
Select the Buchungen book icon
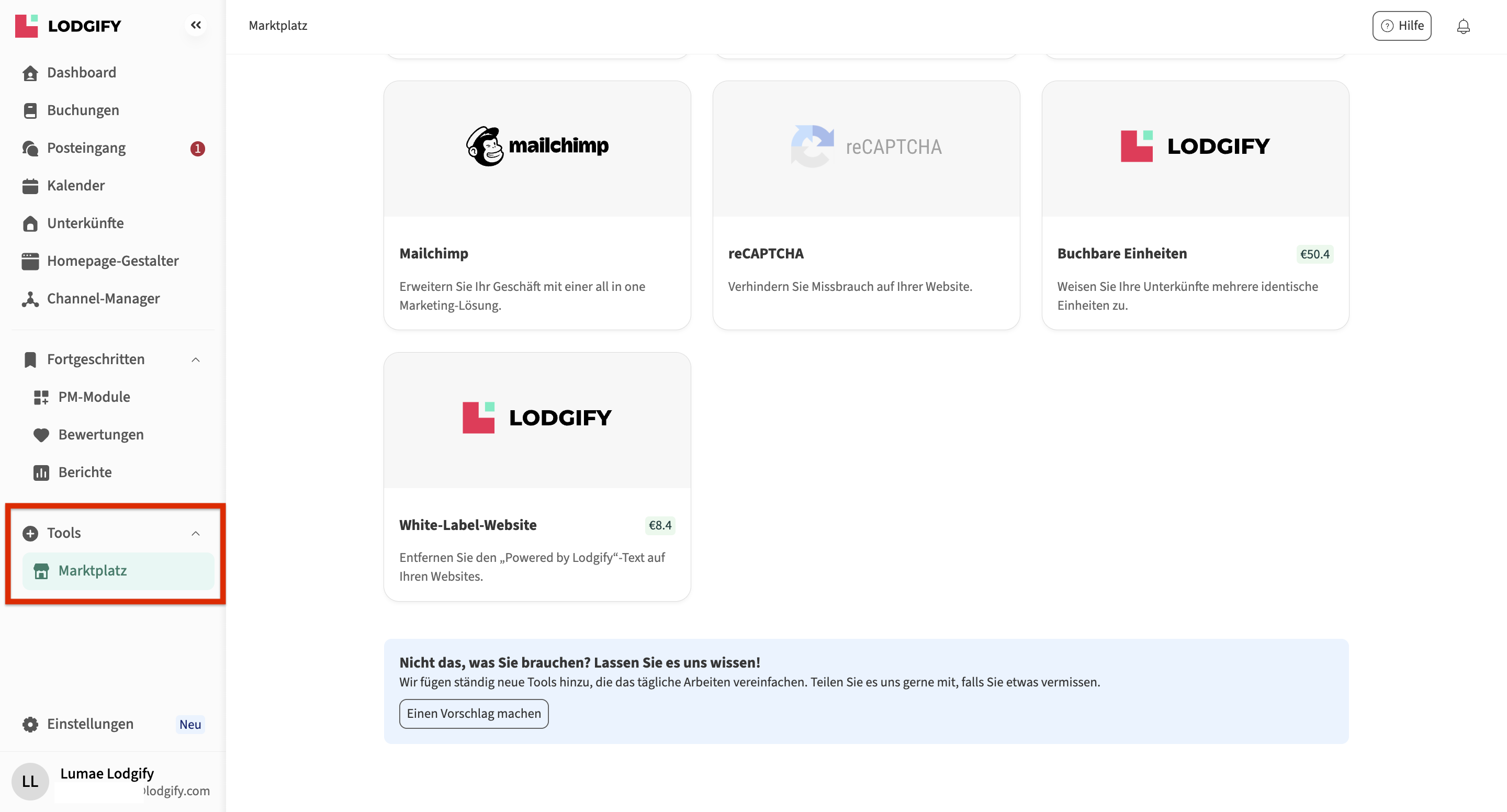(30, 110)
